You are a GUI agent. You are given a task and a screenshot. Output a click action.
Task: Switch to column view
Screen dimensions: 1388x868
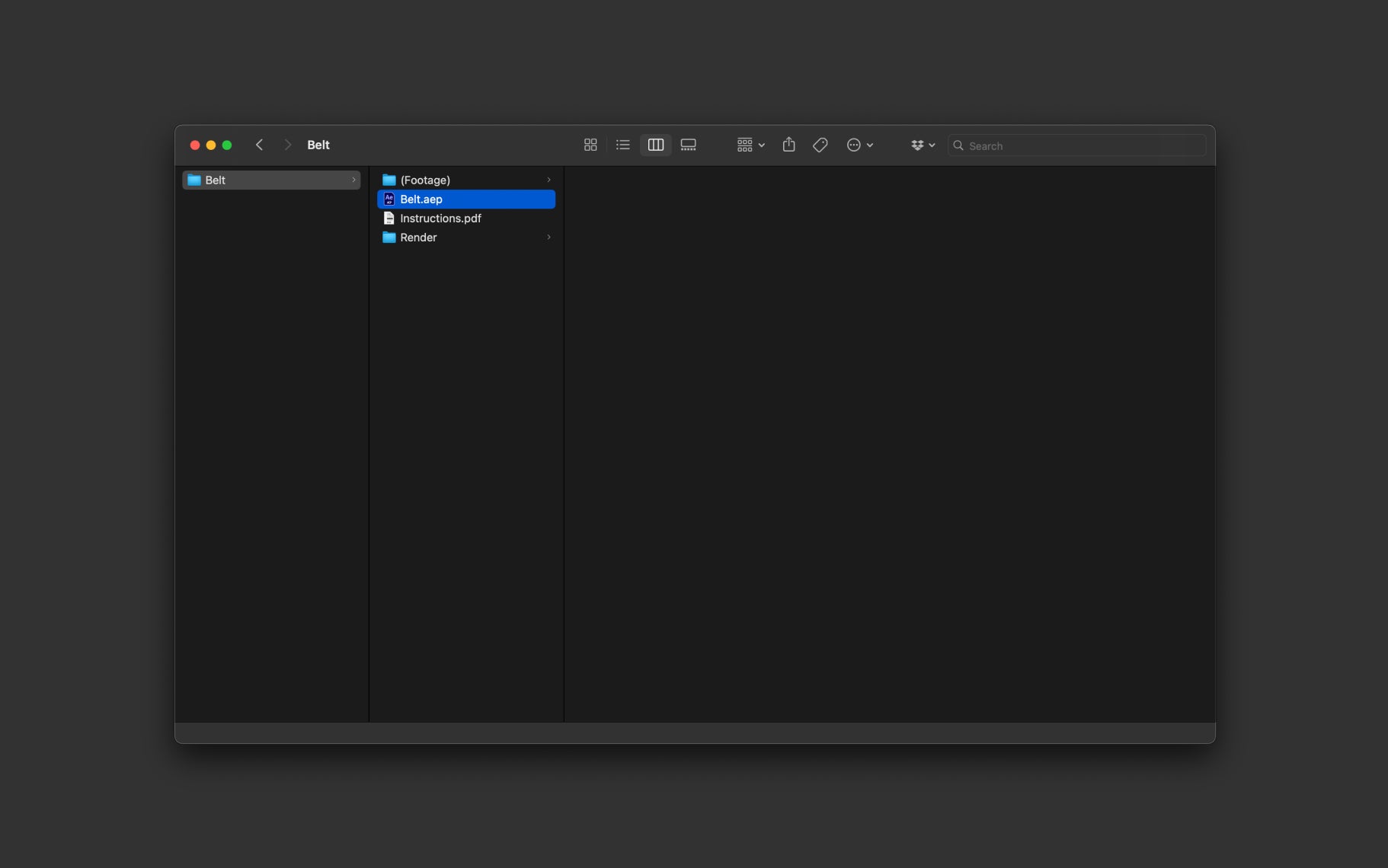[655, 145]
